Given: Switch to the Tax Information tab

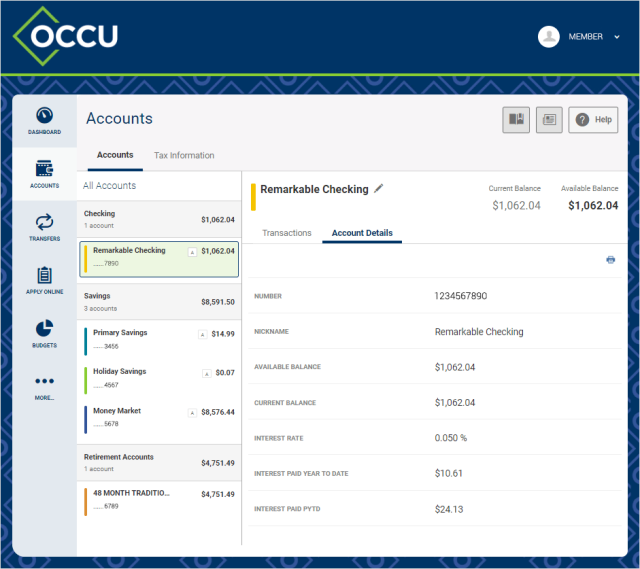Looking at the screenshot, I should click(x=184, y=156).
